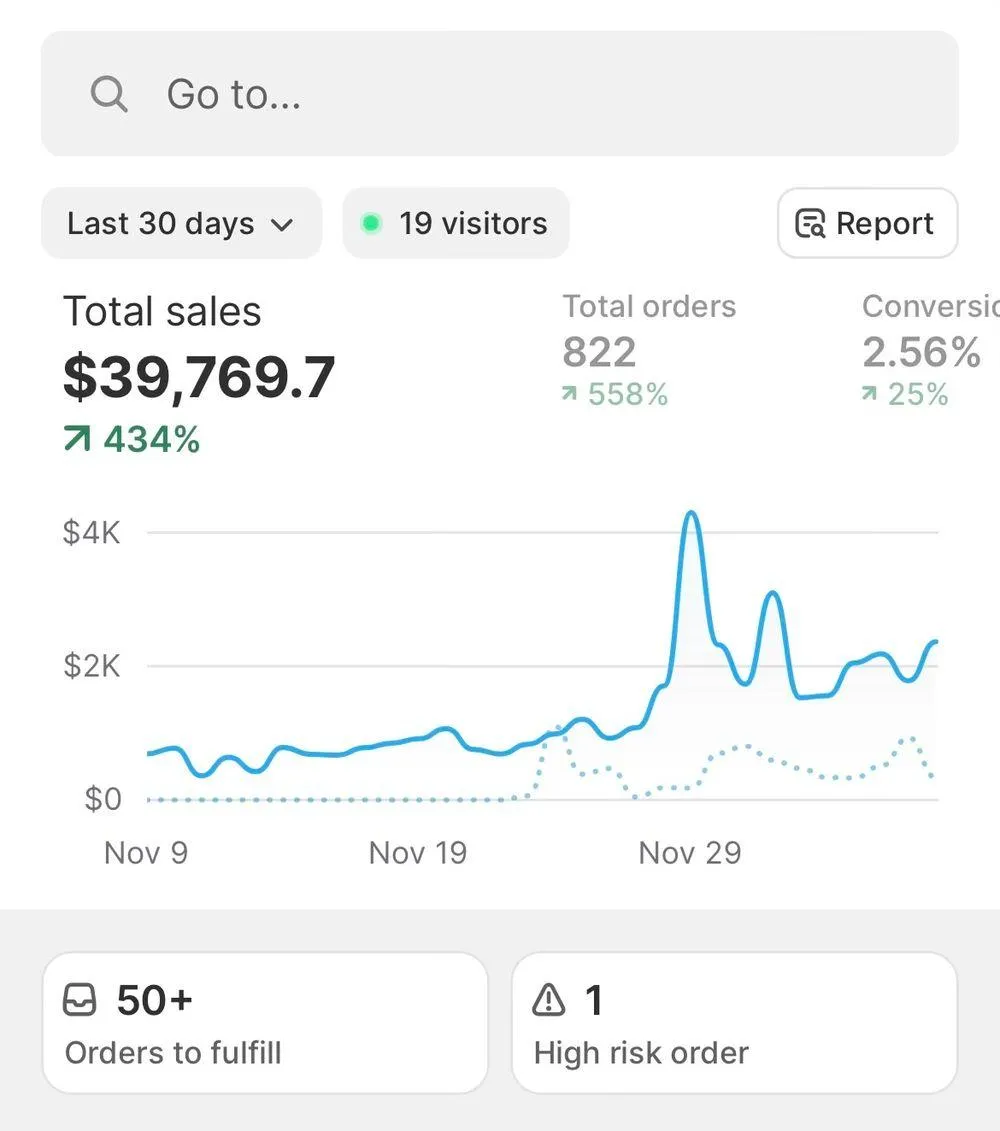1000x1131 pixels.
Task: Switch to the Total orders metric
Action: 649,307
